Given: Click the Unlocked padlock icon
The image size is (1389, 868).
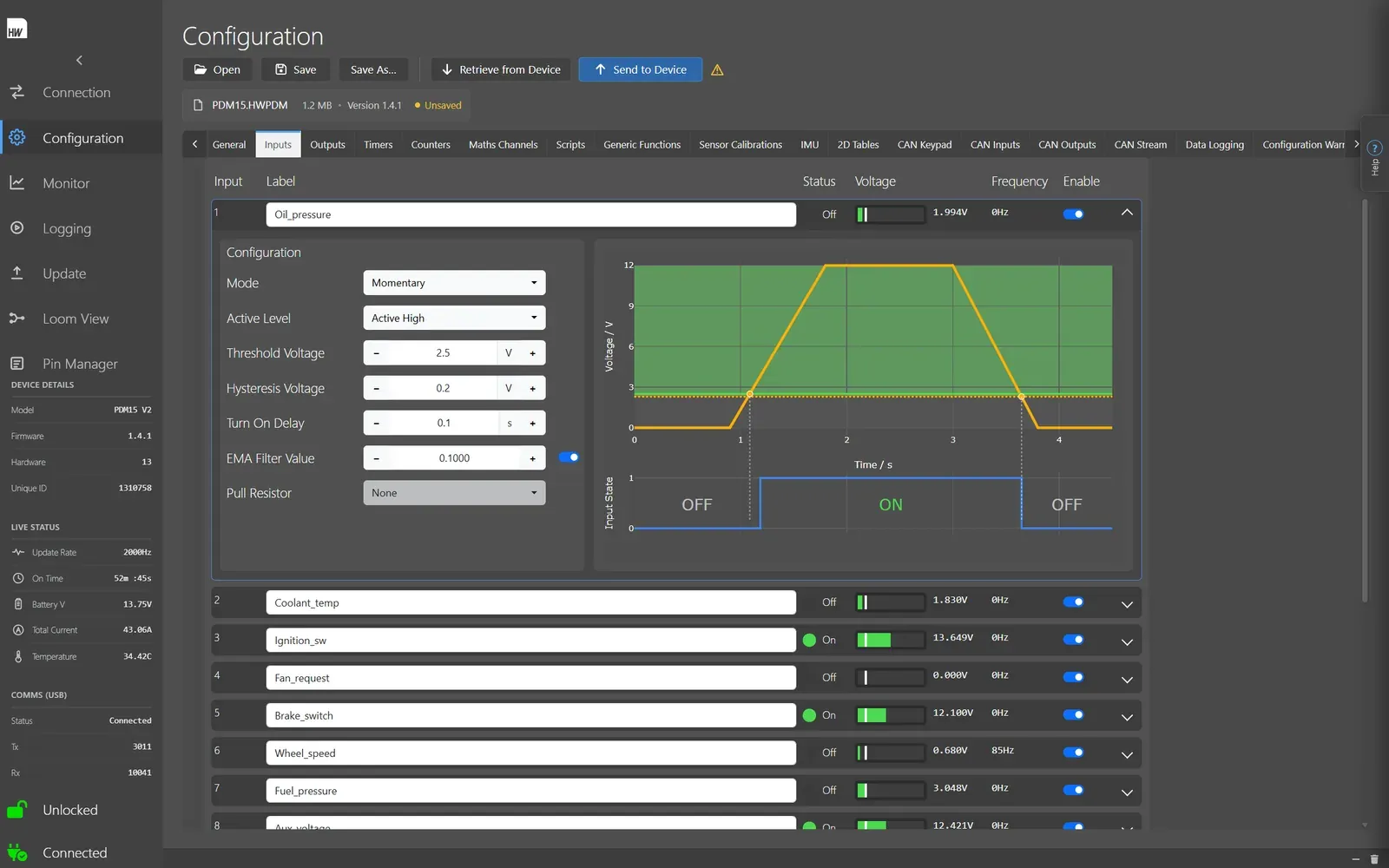Looking at the screenshot, I should [x=16, y=810].
